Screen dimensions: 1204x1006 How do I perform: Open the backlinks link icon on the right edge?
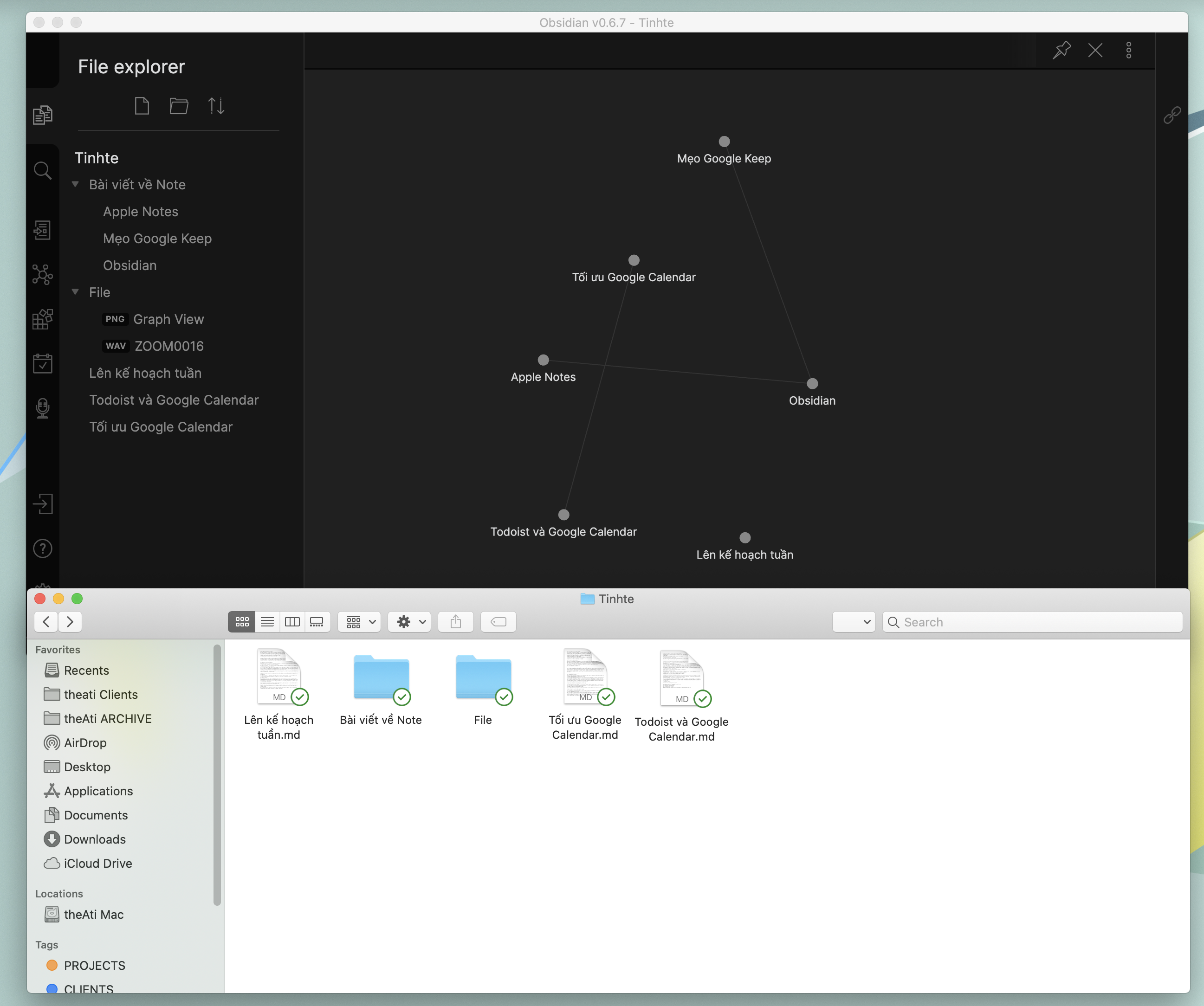coord(1172,115)
